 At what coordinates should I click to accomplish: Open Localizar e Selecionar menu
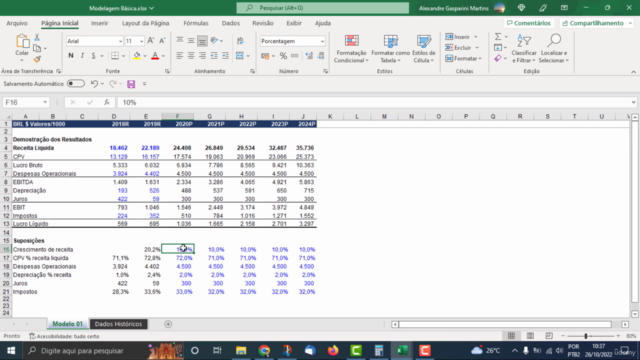tap(554, 49)
